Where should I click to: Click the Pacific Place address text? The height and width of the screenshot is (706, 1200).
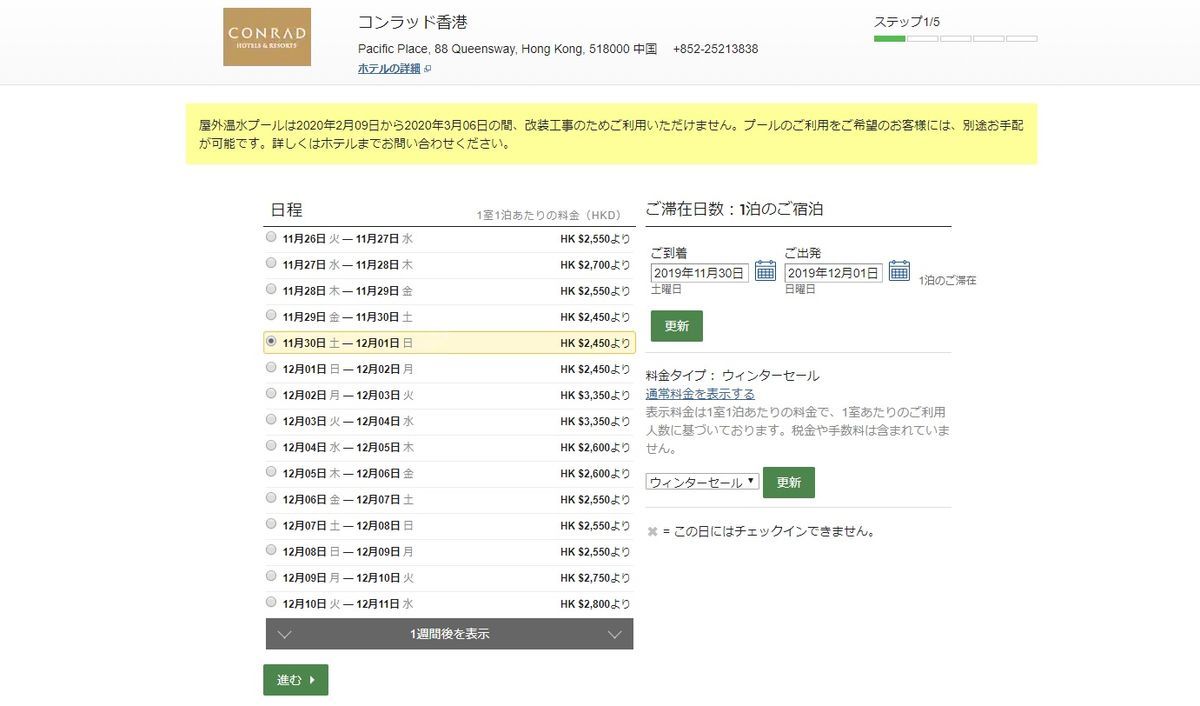pos(507,49)
